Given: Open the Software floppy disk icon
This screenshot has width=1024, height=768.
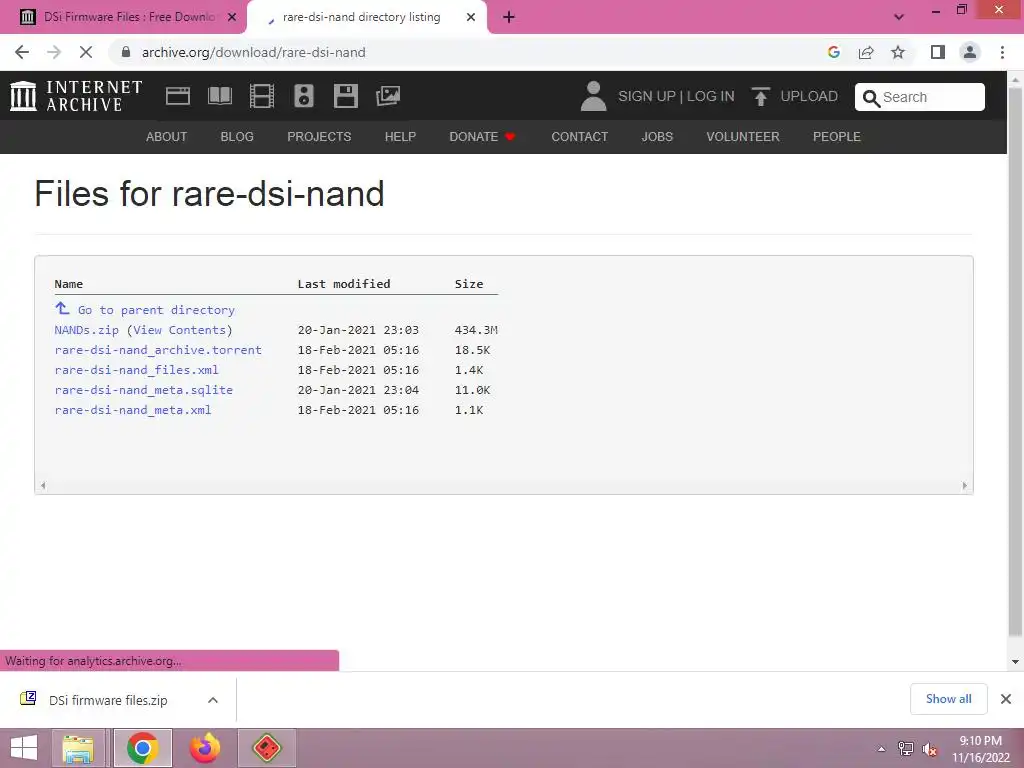Looking at the screenshot, I should [345, 96].
